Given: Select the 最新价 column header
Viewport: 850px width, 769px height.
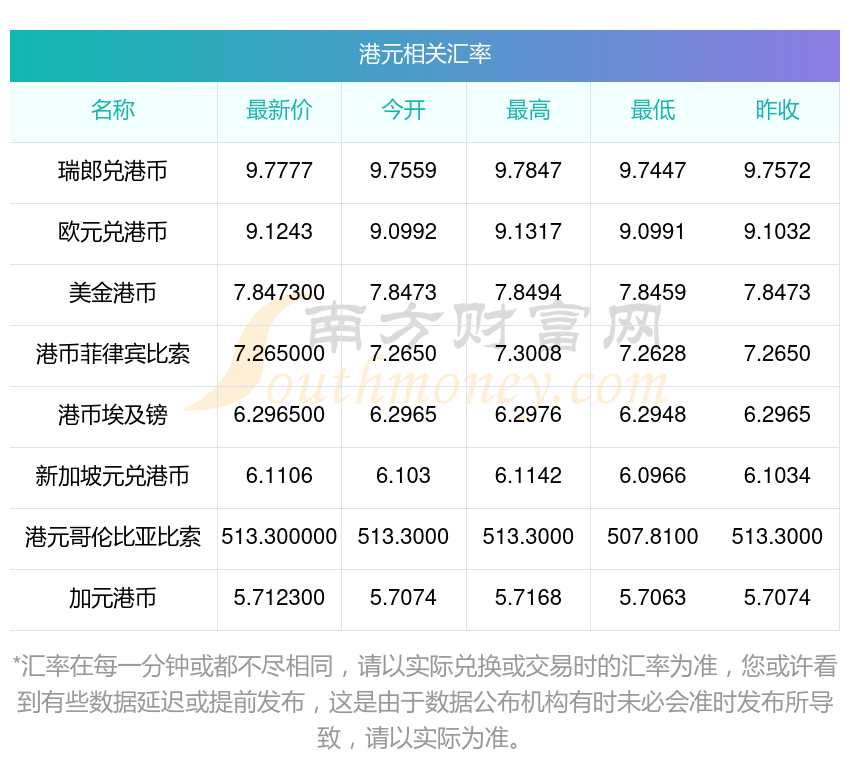Looking at the screenshot, I should [279, 110].
